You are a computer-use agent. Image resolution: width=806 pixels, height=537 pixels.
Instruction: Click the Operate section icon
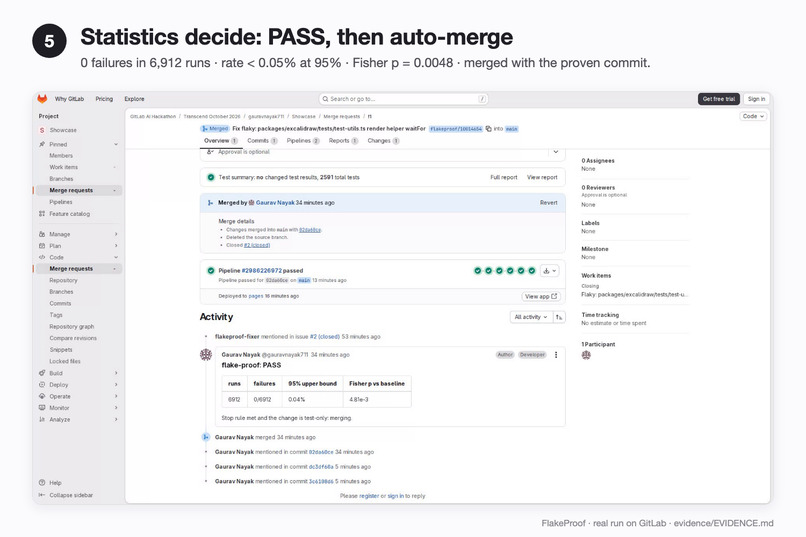pos(42,396)
